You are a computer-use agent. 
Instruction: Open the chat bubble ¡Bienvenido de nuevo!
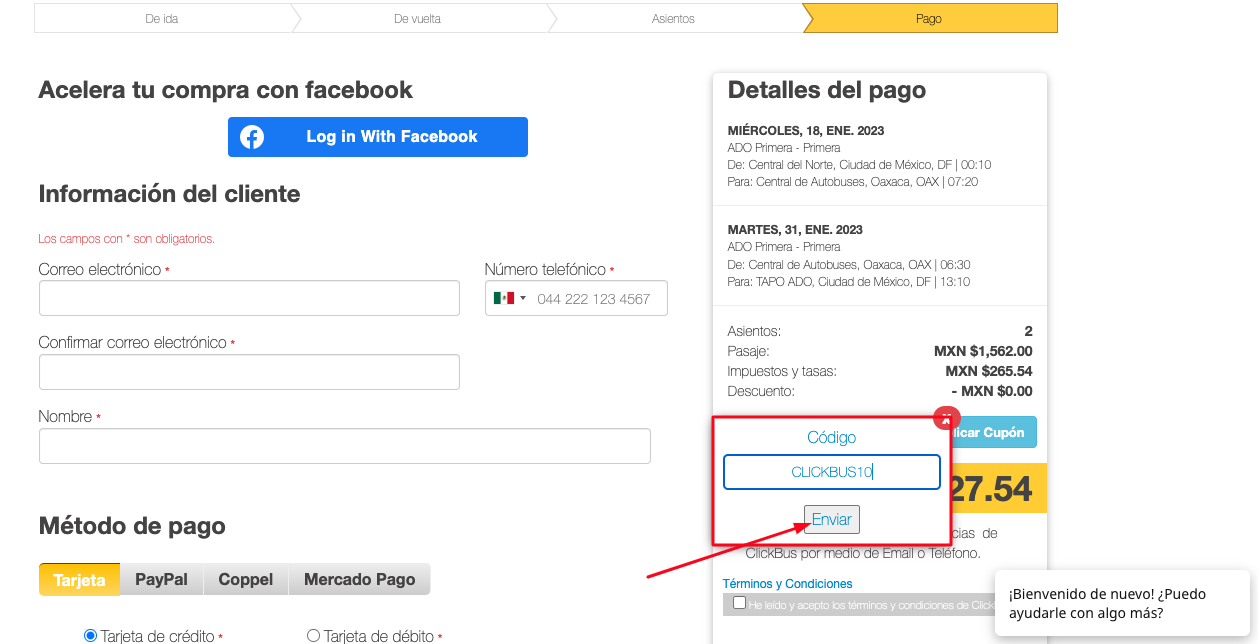tap(1122, 603)
